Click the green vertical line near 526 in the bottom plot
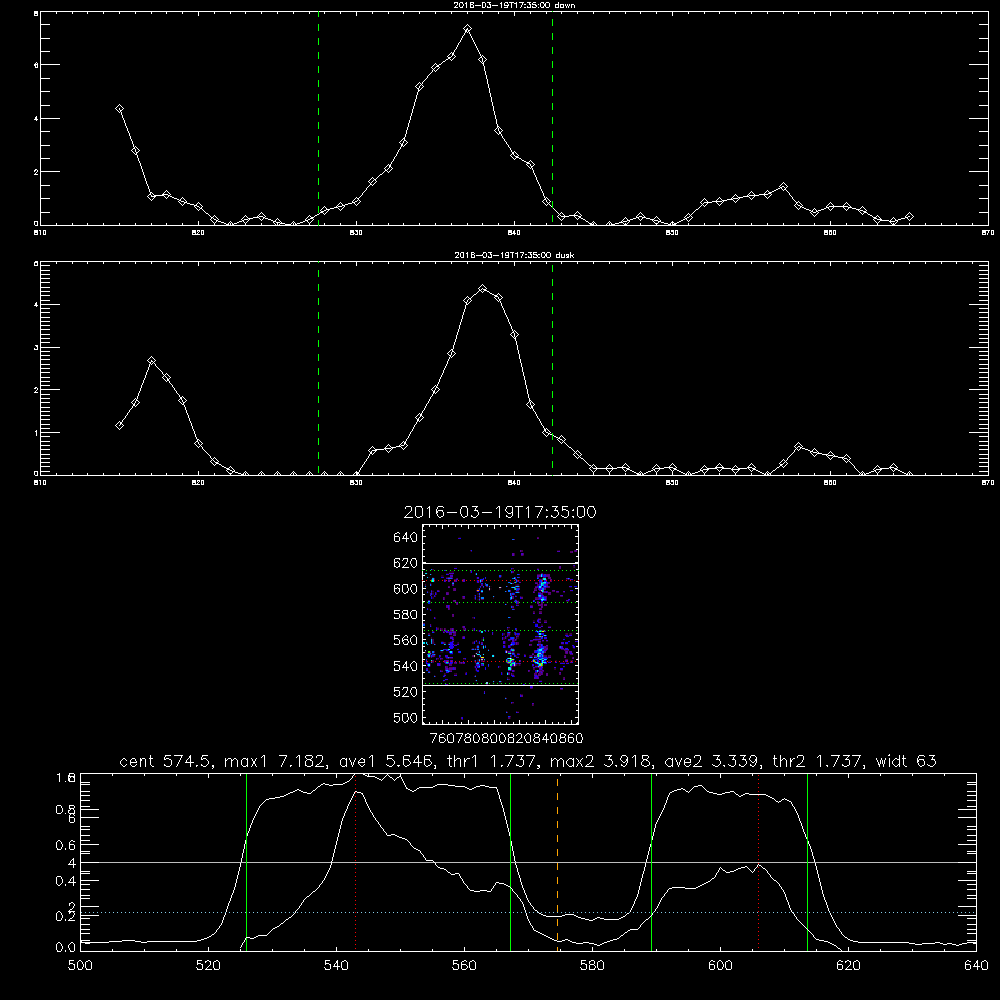The height and width of the screenshot is (1000, 1000). tap(246, 862)
